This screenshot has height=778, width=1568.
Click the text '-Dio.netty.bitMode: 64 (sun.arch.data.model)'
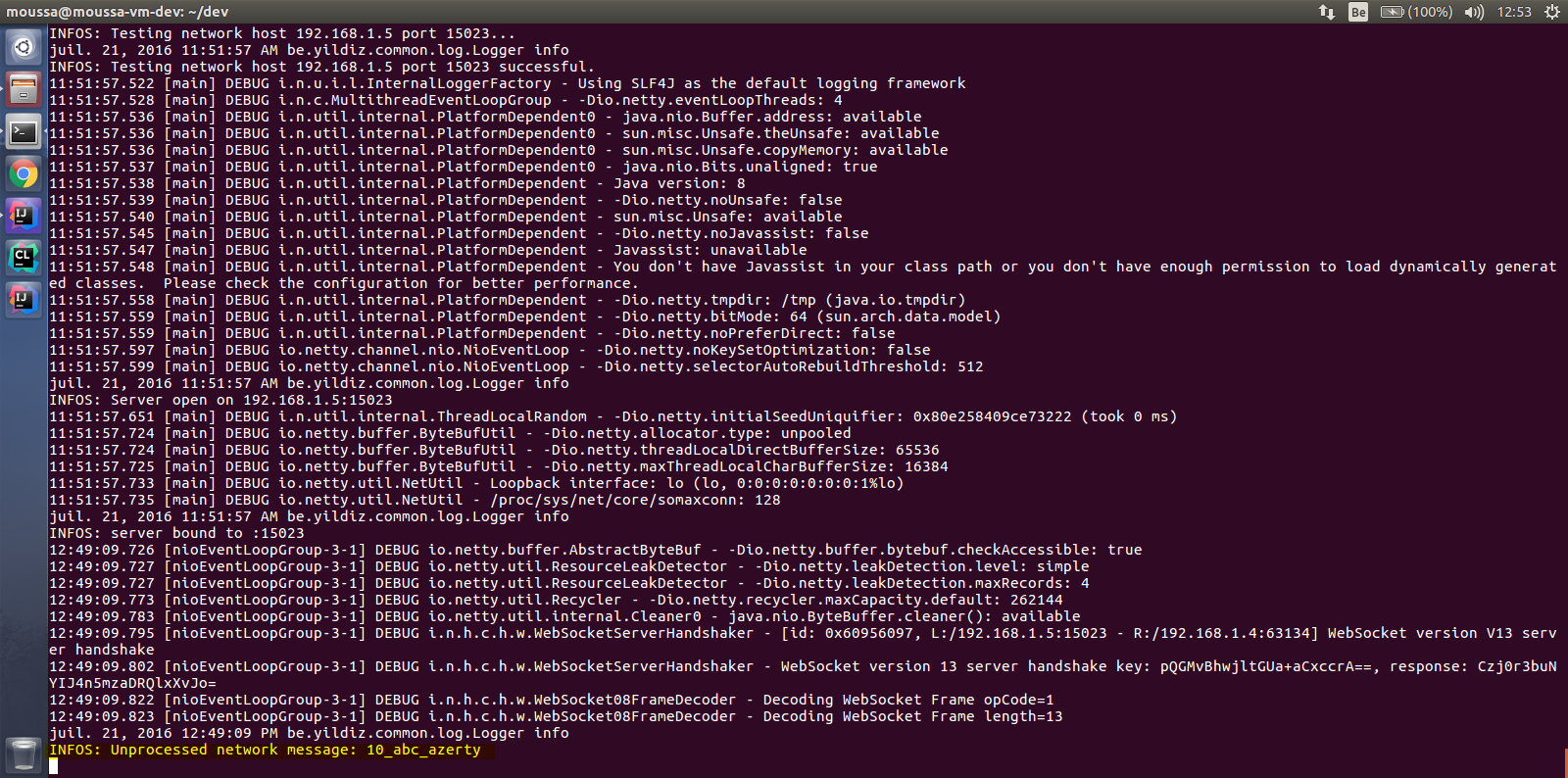tap(807, 316)
